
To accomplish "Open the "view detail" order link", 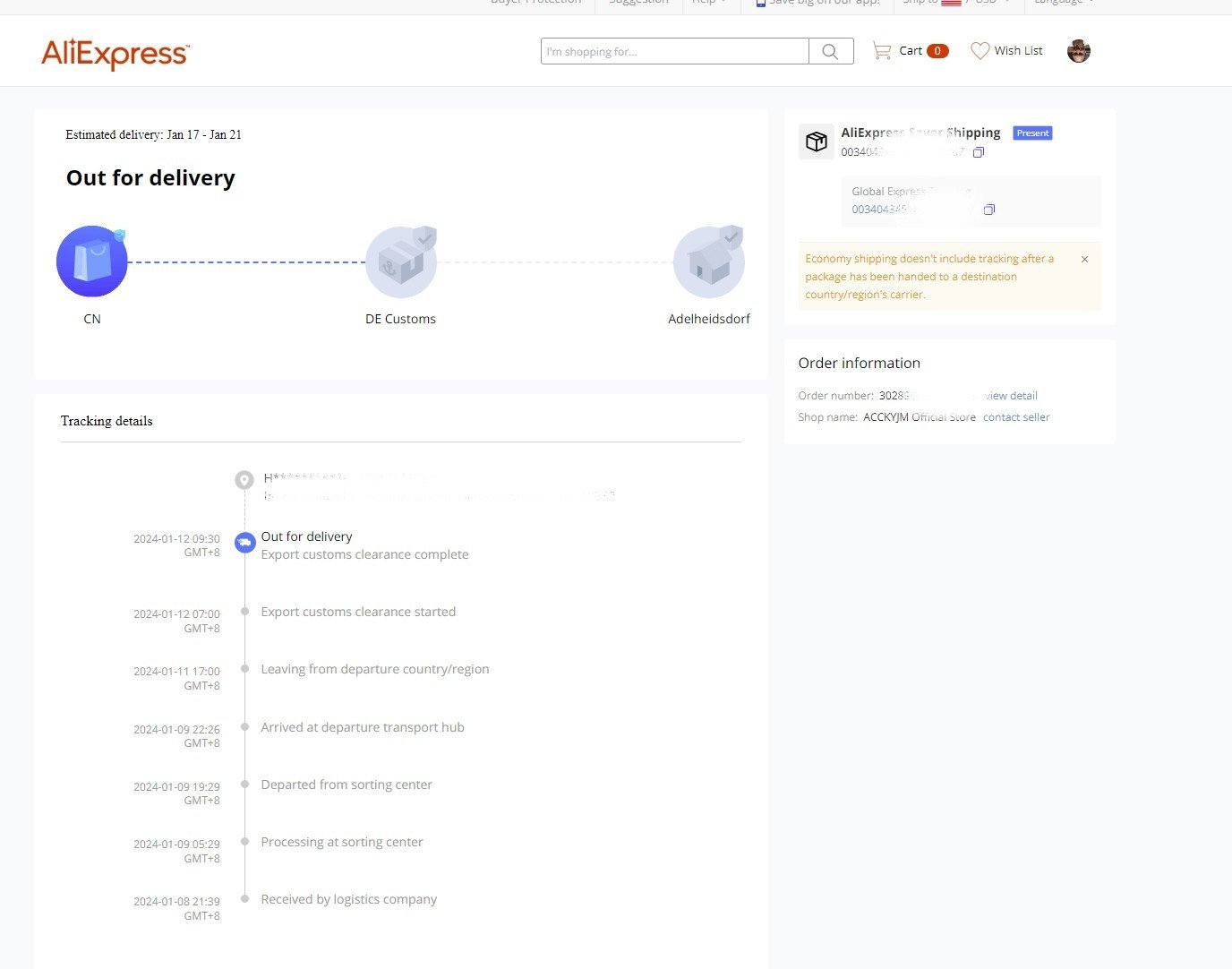I will [1011, 396].
